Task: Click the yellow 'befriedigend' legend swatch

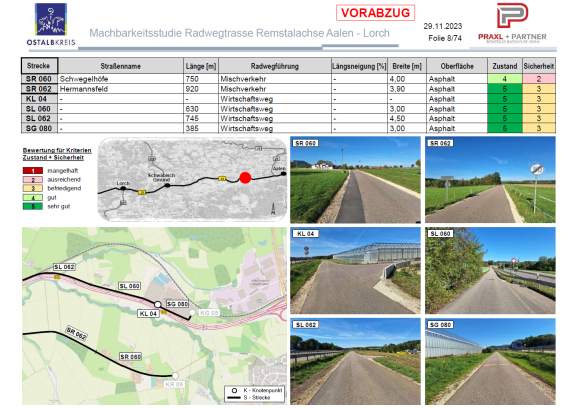Action: 33,188
